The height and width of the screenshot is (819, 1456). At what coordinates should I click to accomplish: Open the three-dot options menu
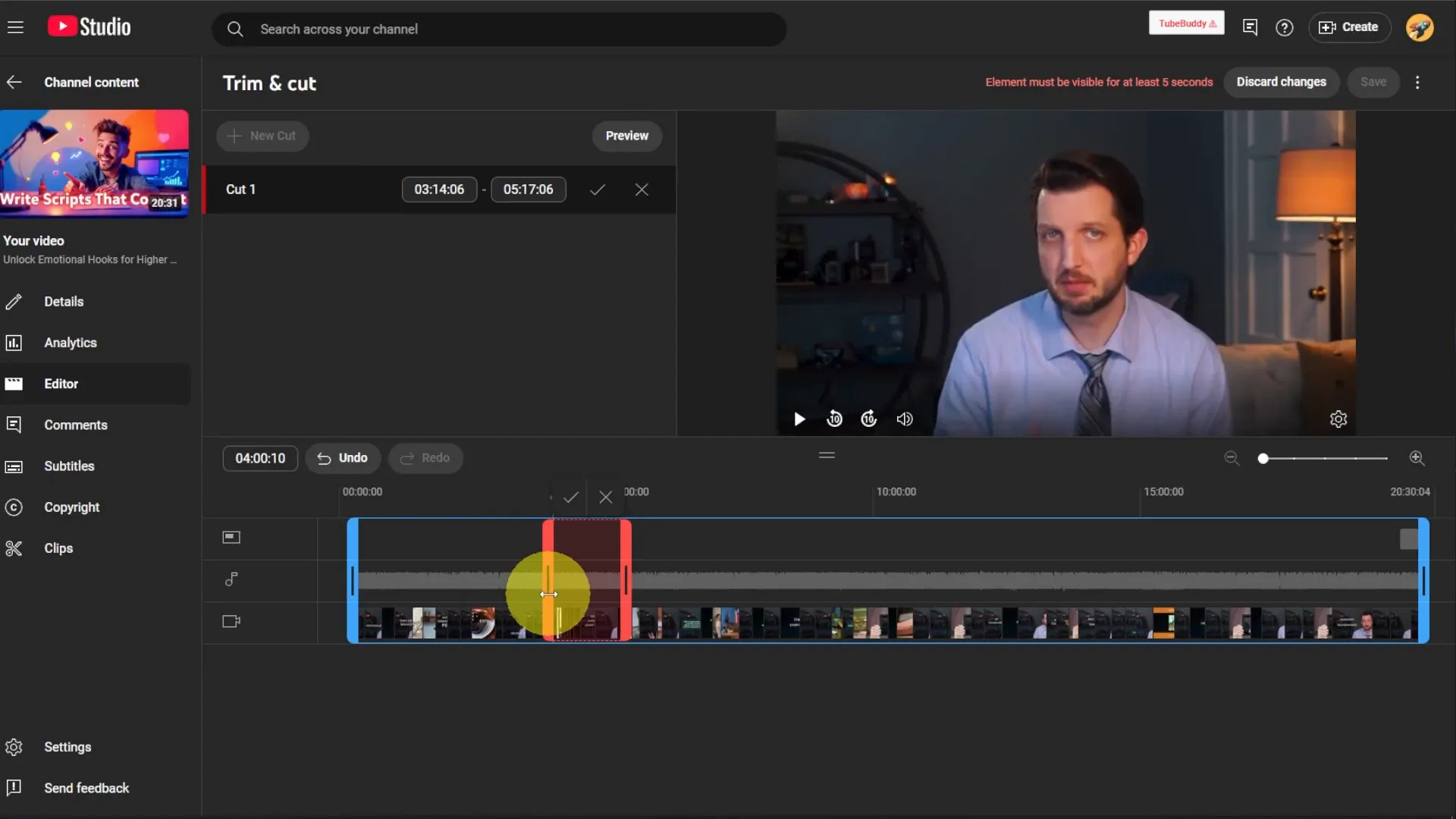[x=1417, y=82]
